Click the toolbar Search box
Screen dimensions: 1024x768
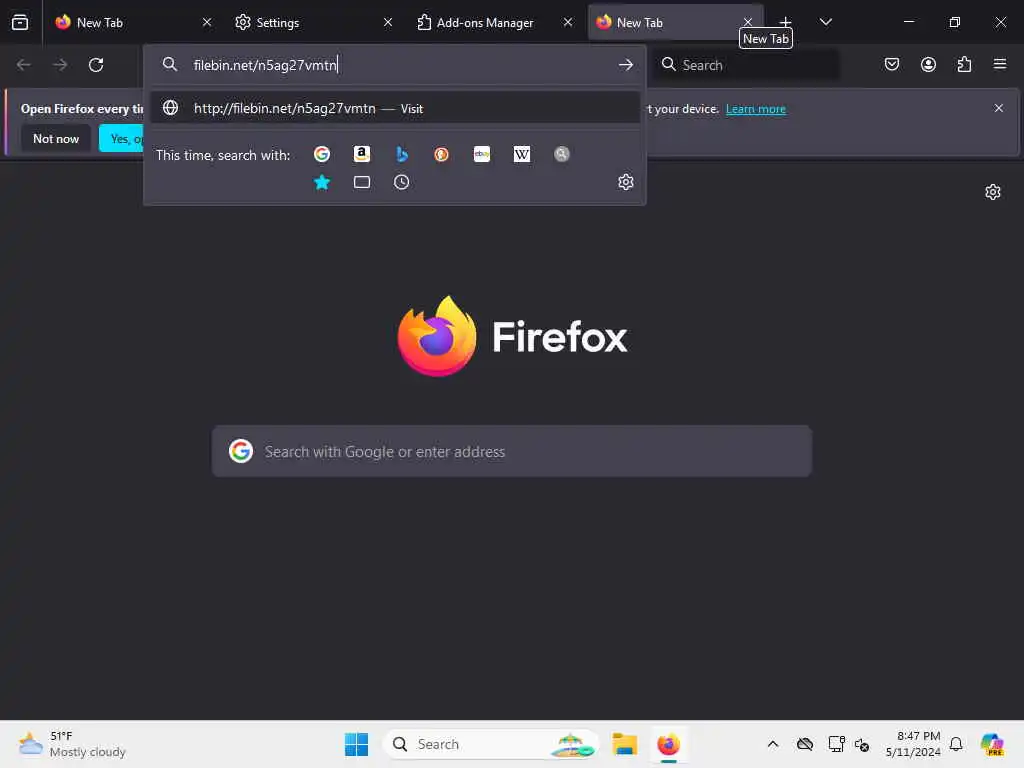point(746,65)
